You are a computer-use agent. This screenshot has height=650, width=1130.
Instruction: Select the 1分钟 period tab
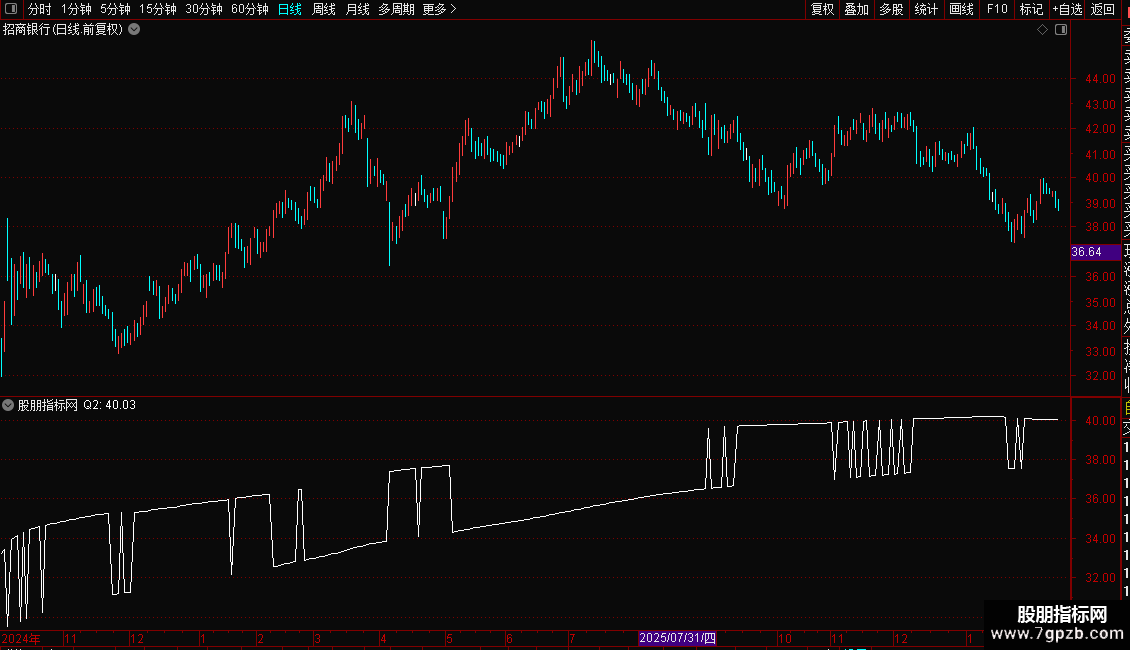76,9
